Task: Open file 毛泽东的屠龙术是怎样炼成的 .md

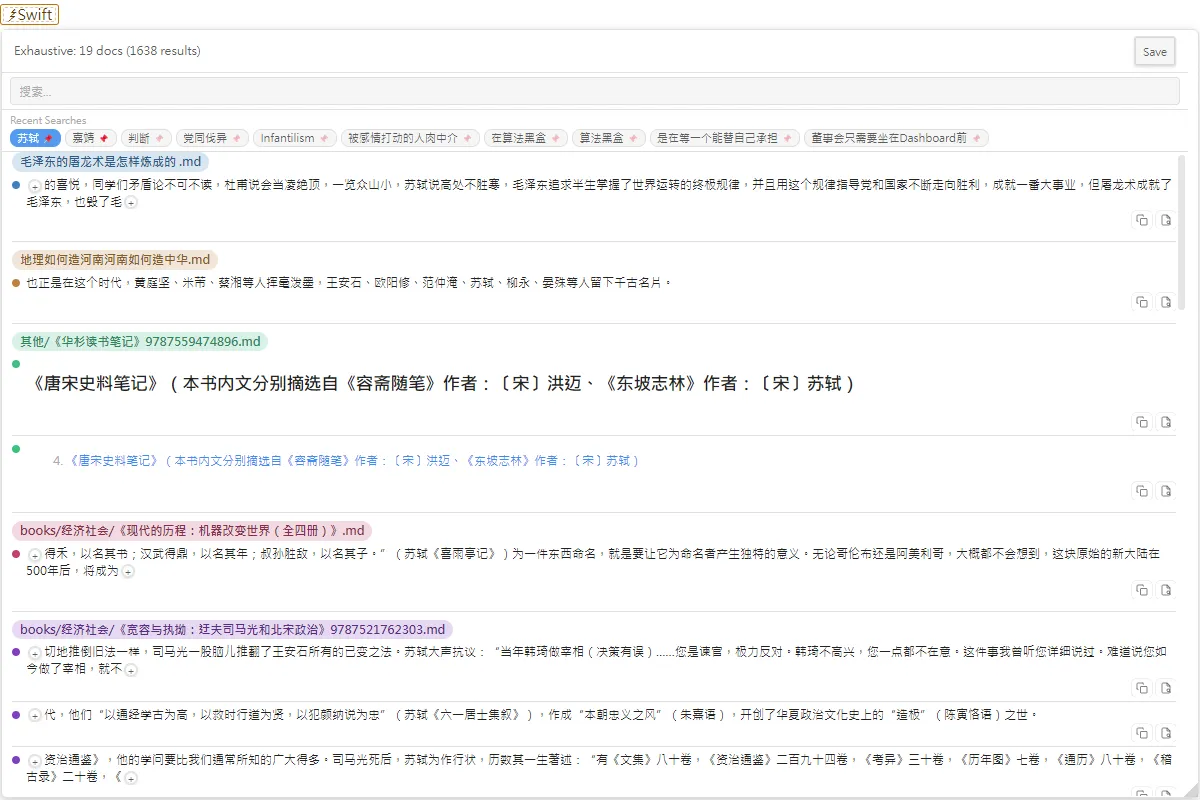Action: click(111, 161)
